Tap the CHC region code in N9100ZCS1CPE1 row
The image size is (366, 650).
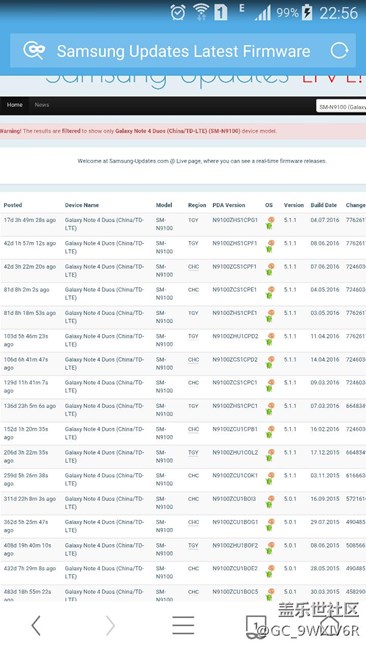194,290
